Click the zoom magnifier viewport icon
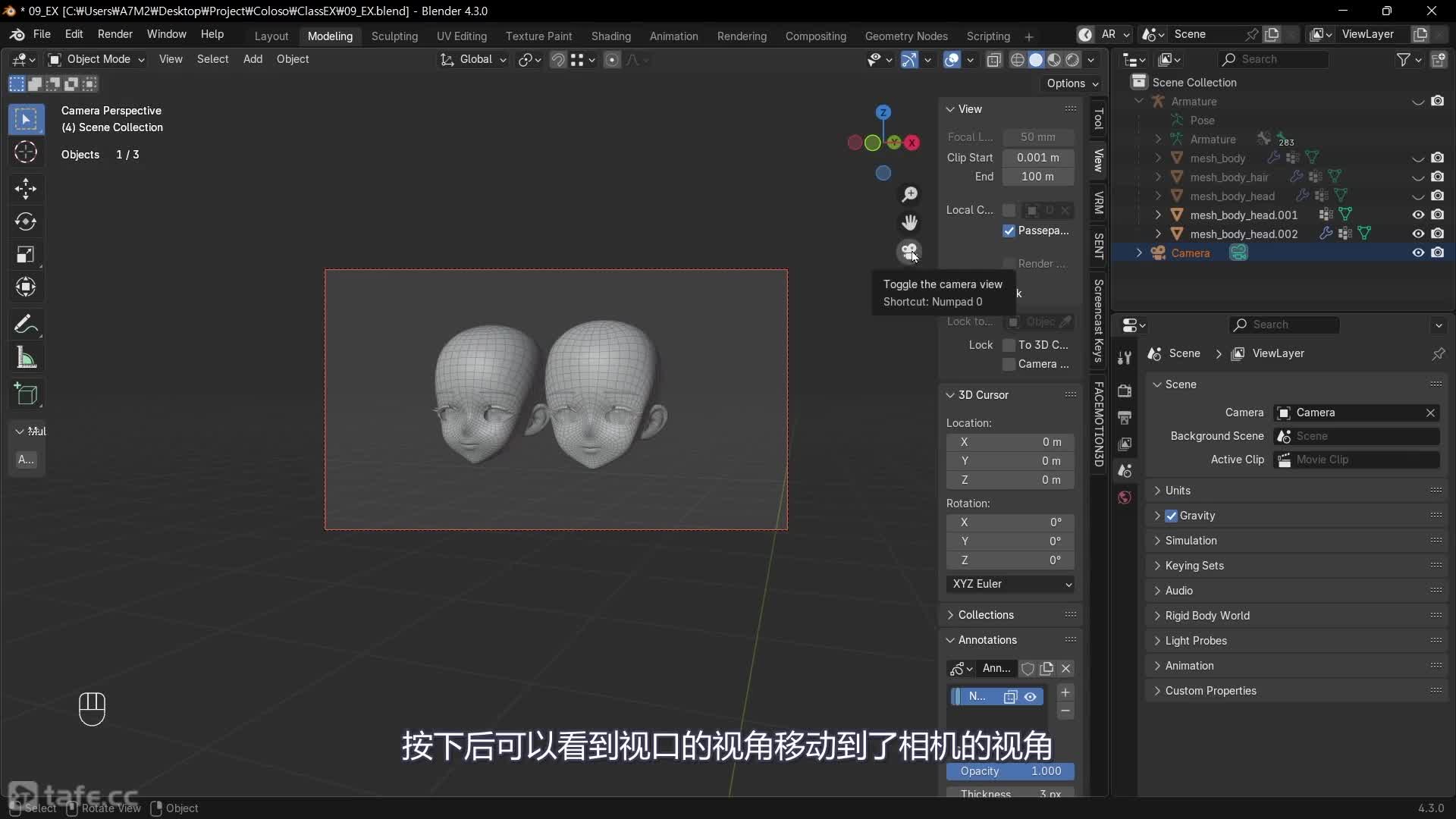This screenshot has height=819, width=1456. tap(909, 195)
